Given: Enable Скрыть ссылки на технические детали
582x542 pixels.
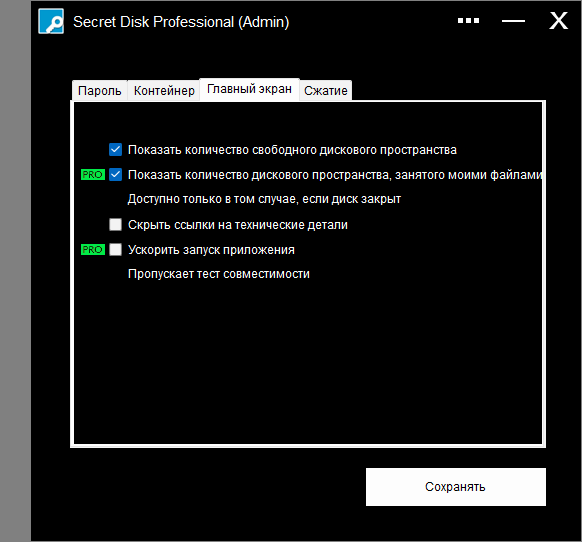Looking at the screenshot, I should 115,225.
